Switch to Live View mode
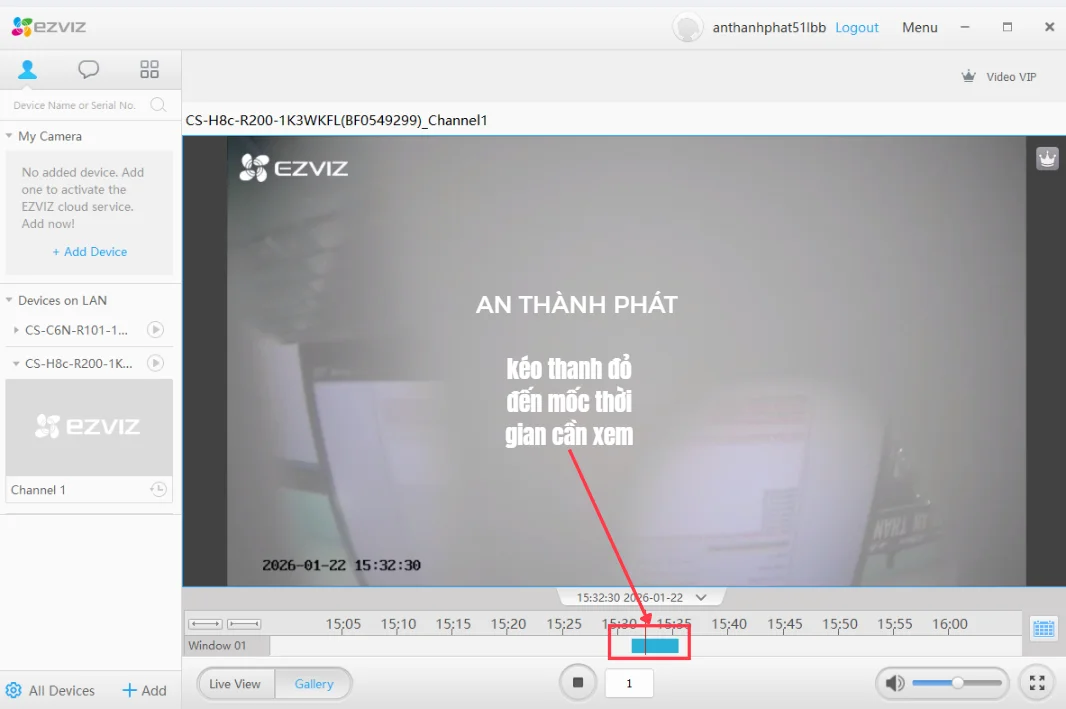 click(236, 683)
